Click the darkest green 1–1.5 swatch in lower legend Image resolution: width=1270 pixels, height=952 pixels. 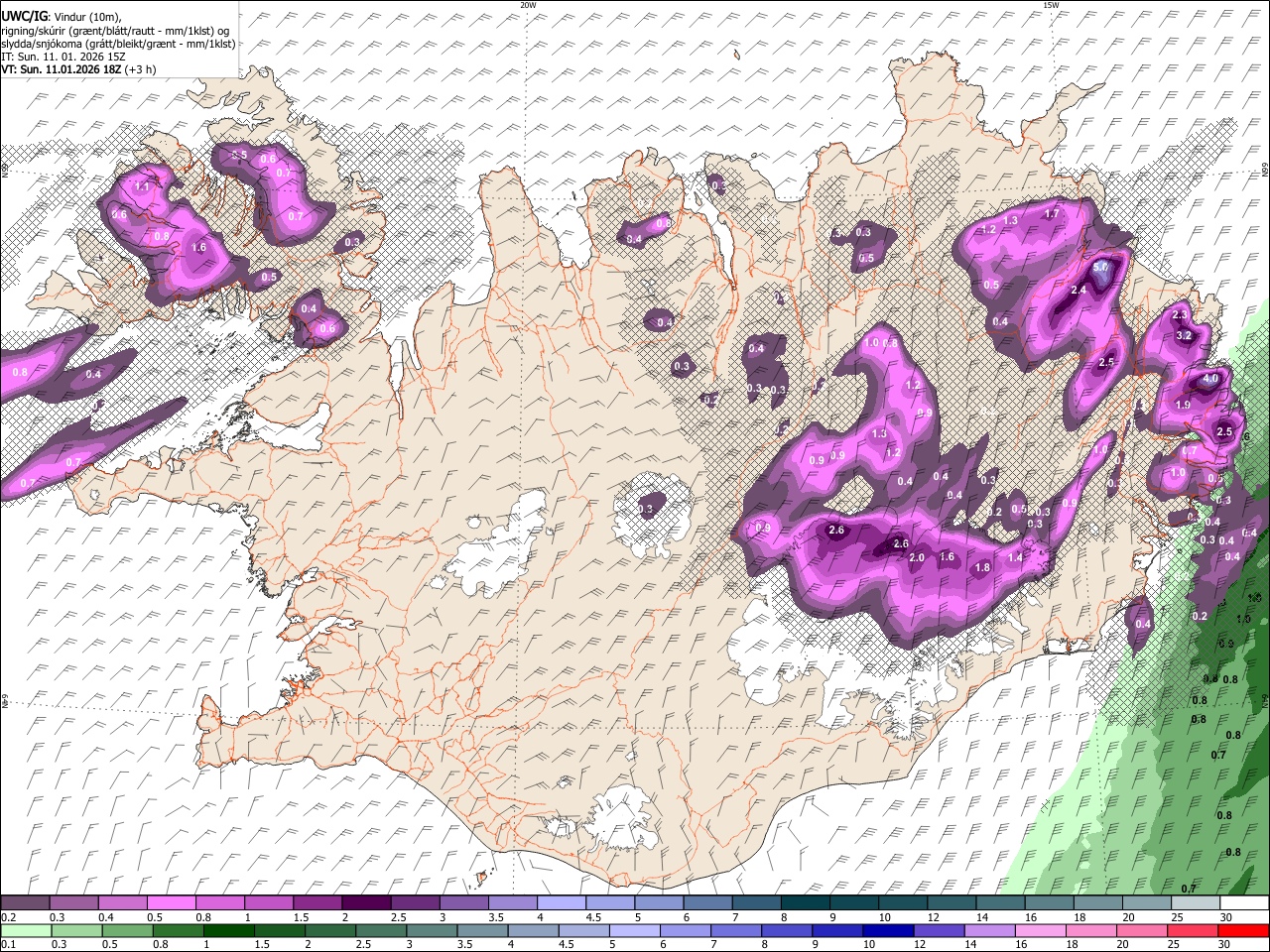pyautogui.click(x=229, y=930)
